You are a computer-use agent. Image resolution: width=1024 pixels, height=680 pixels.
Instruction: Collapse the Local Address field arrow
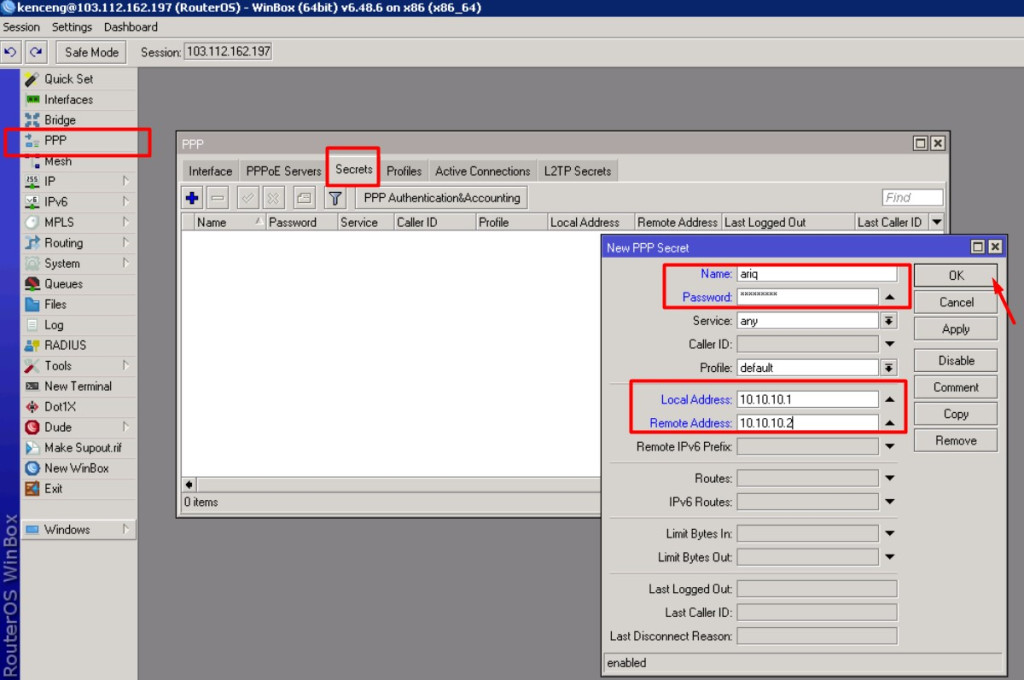click(x=889, y=399)
